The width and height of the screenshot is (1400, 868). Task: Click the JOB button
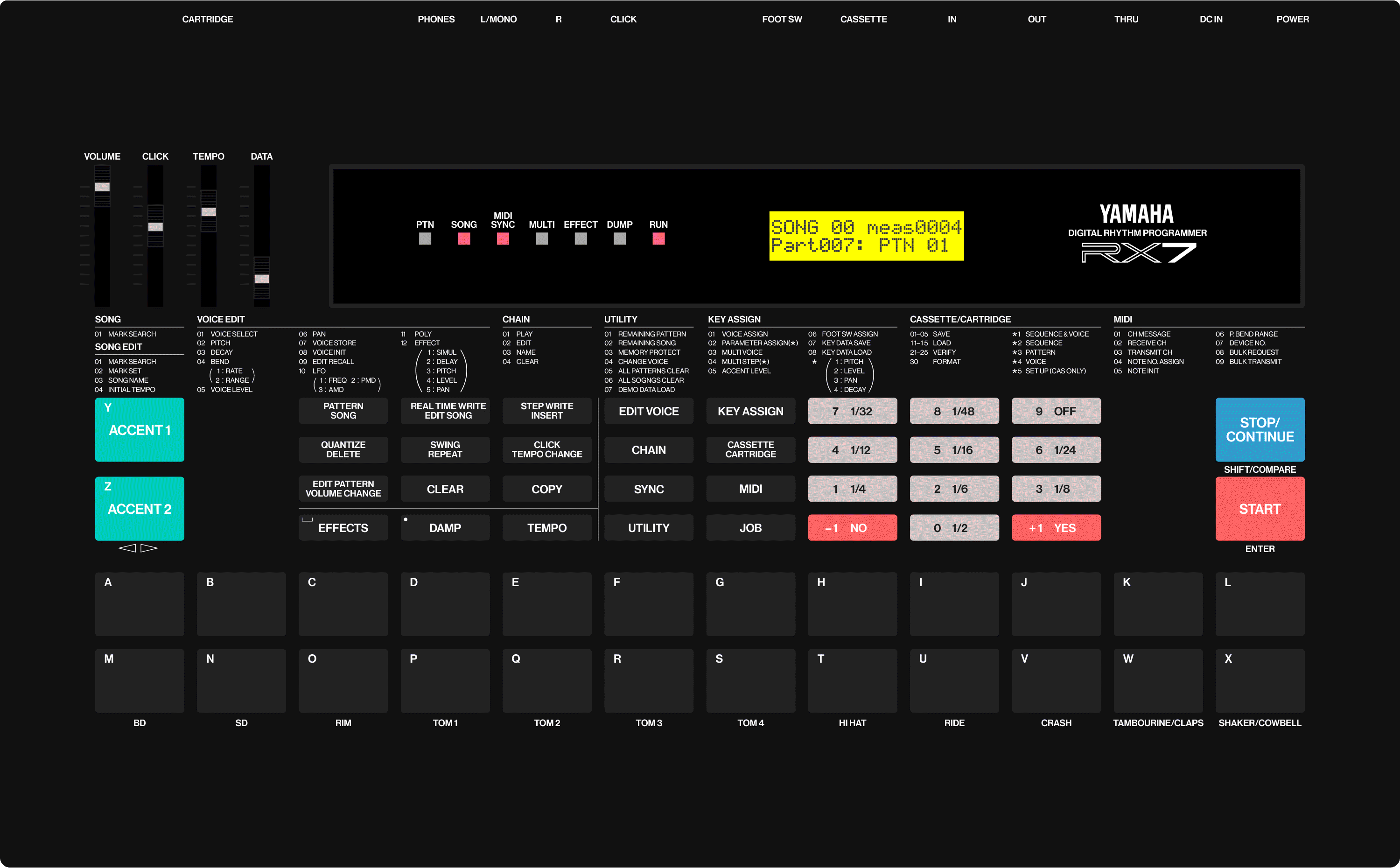point(751,528)
